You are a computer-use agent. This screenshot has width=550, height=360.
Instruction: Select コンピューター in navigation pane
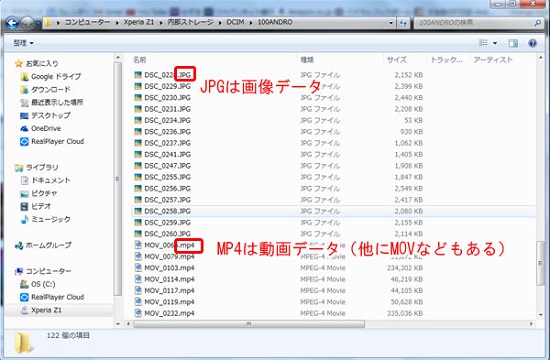tap(48, 271)
